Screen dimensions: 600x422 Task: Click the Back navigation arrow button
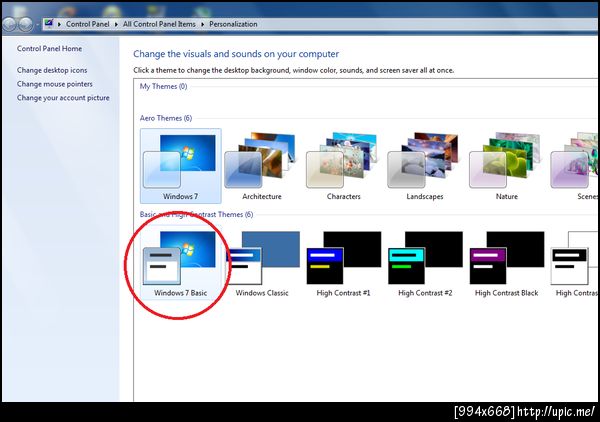click(9, 24)
